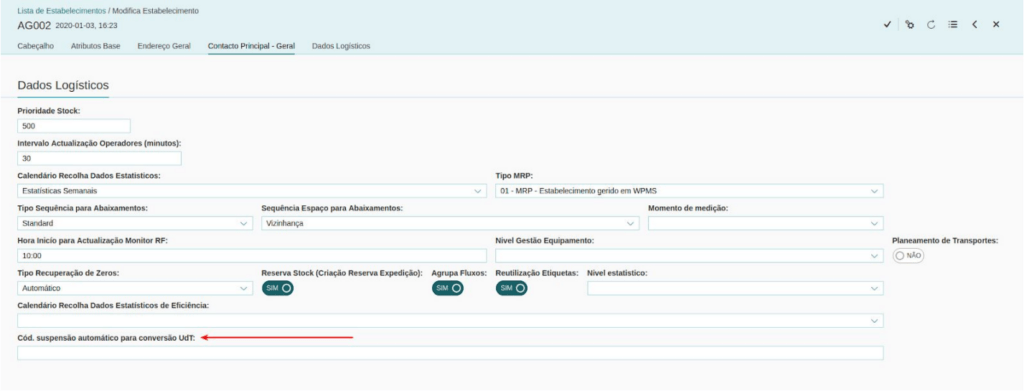
Task: Expand Nível Gestão Equipamento dropdown
Action: (x=689, y=257)
